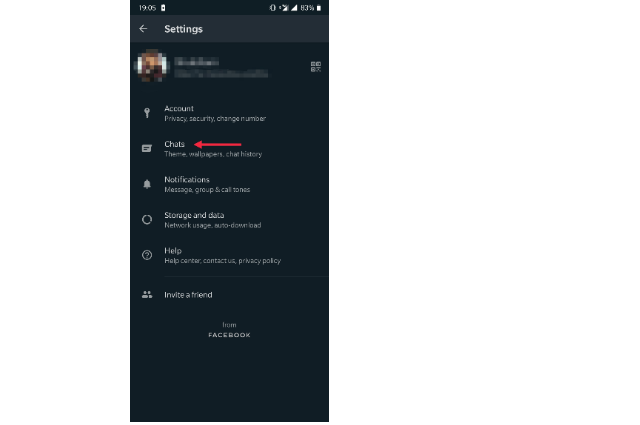Open Storage and data settings

pyautogui.click(x=229, y=220)
